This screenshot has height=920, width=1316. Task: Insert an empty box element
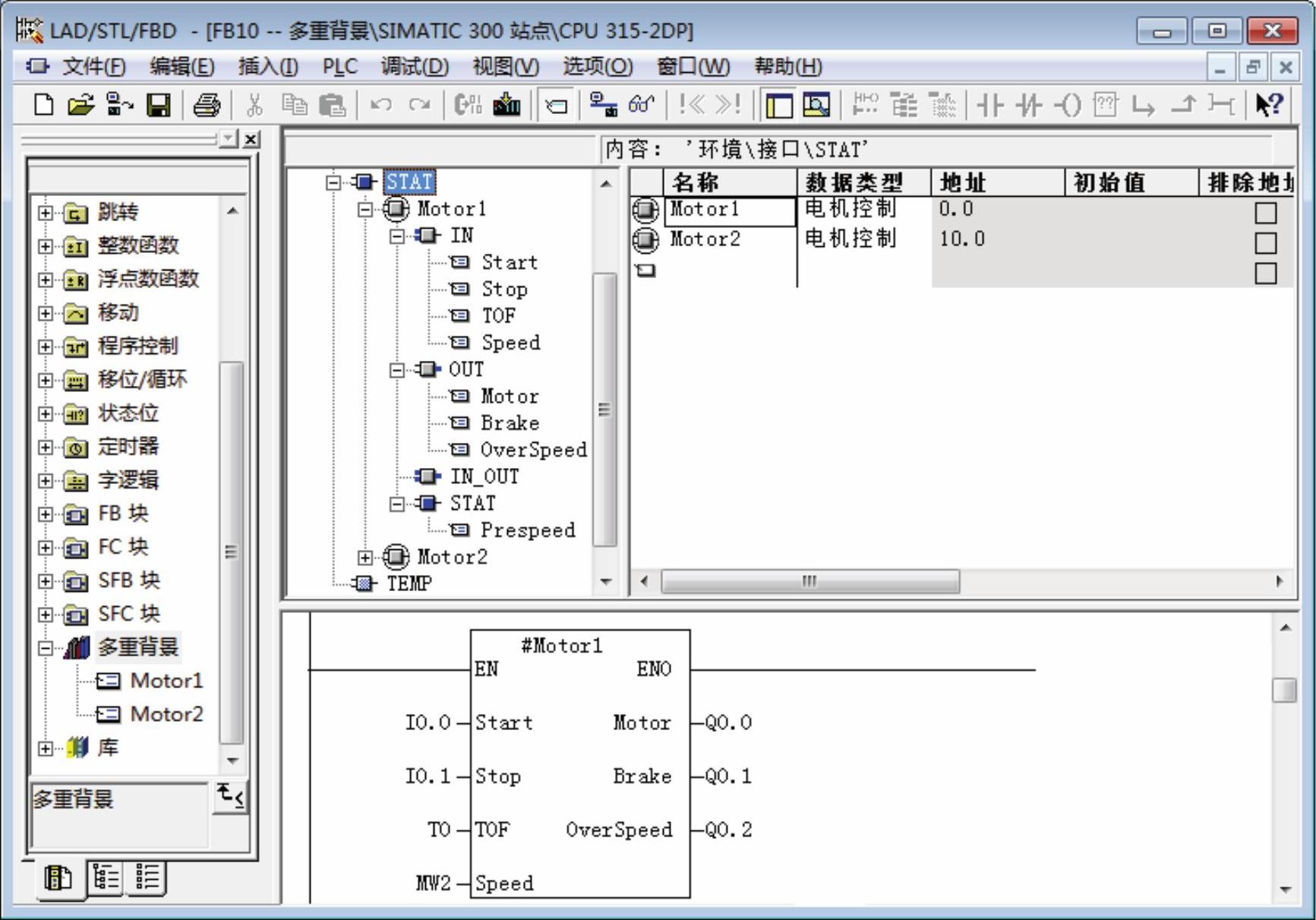[x=1106, y=105]
